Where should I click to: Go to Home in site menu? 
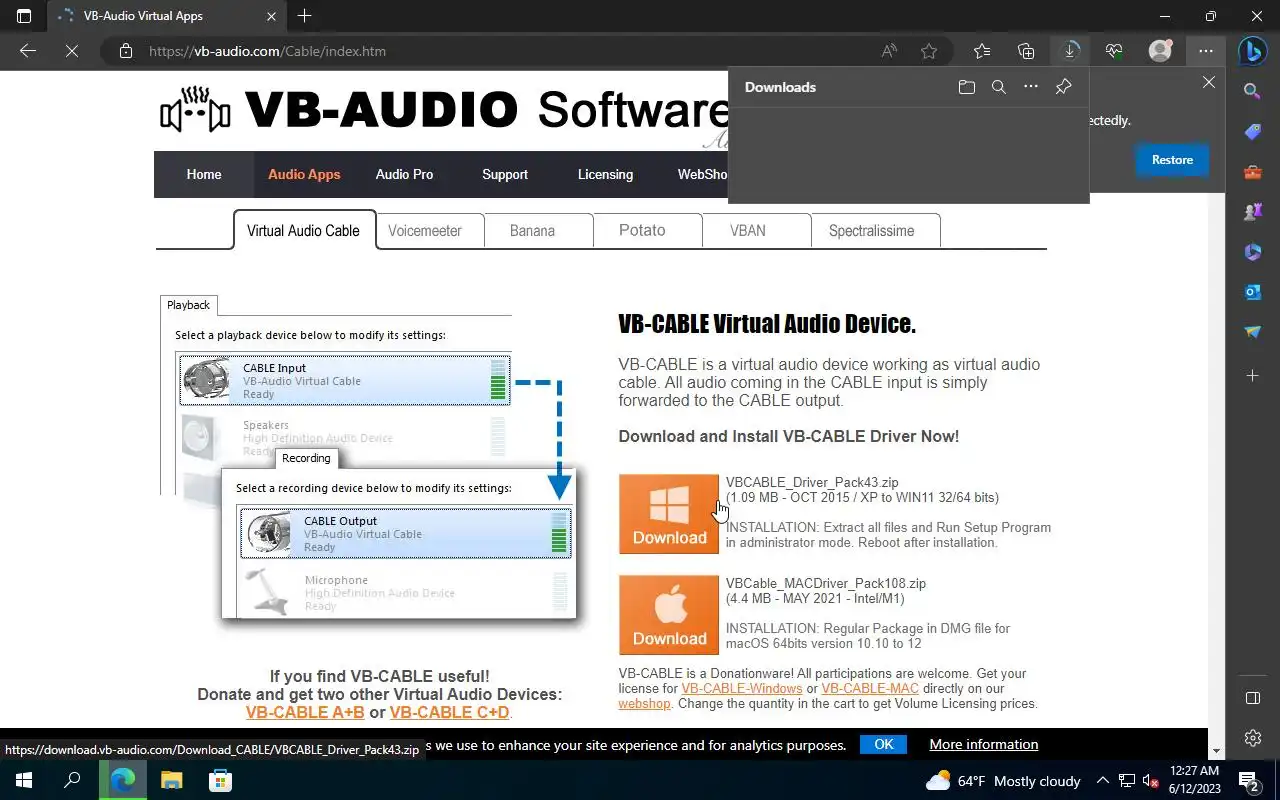204,174
